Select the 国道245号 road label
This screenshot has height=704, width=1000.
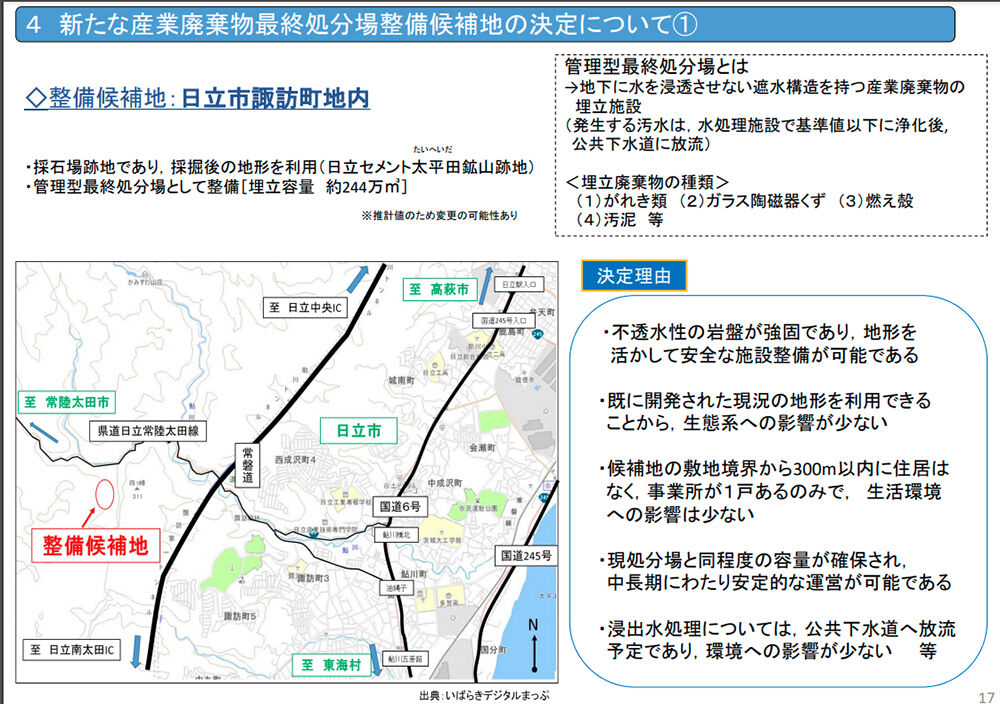526,555
